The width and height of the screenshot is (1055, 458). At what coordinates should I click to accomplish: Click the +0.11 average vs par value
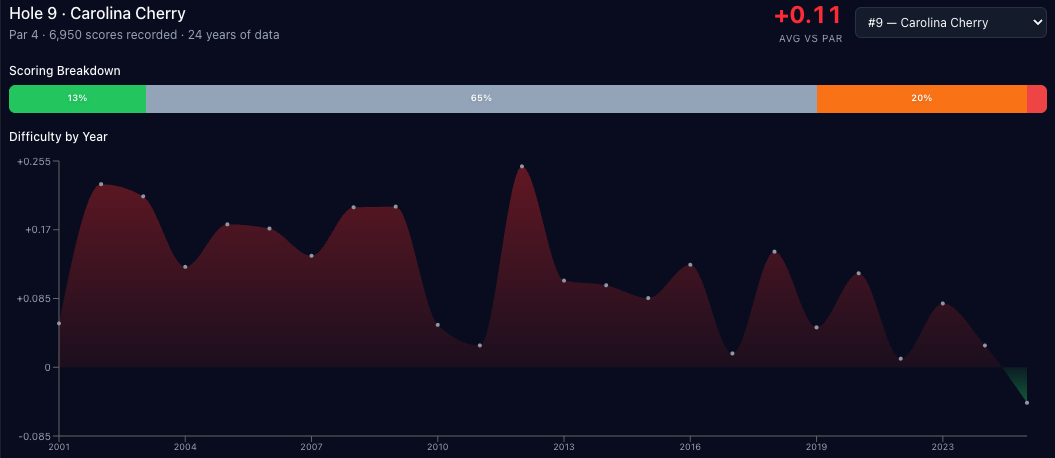[808, 17]
